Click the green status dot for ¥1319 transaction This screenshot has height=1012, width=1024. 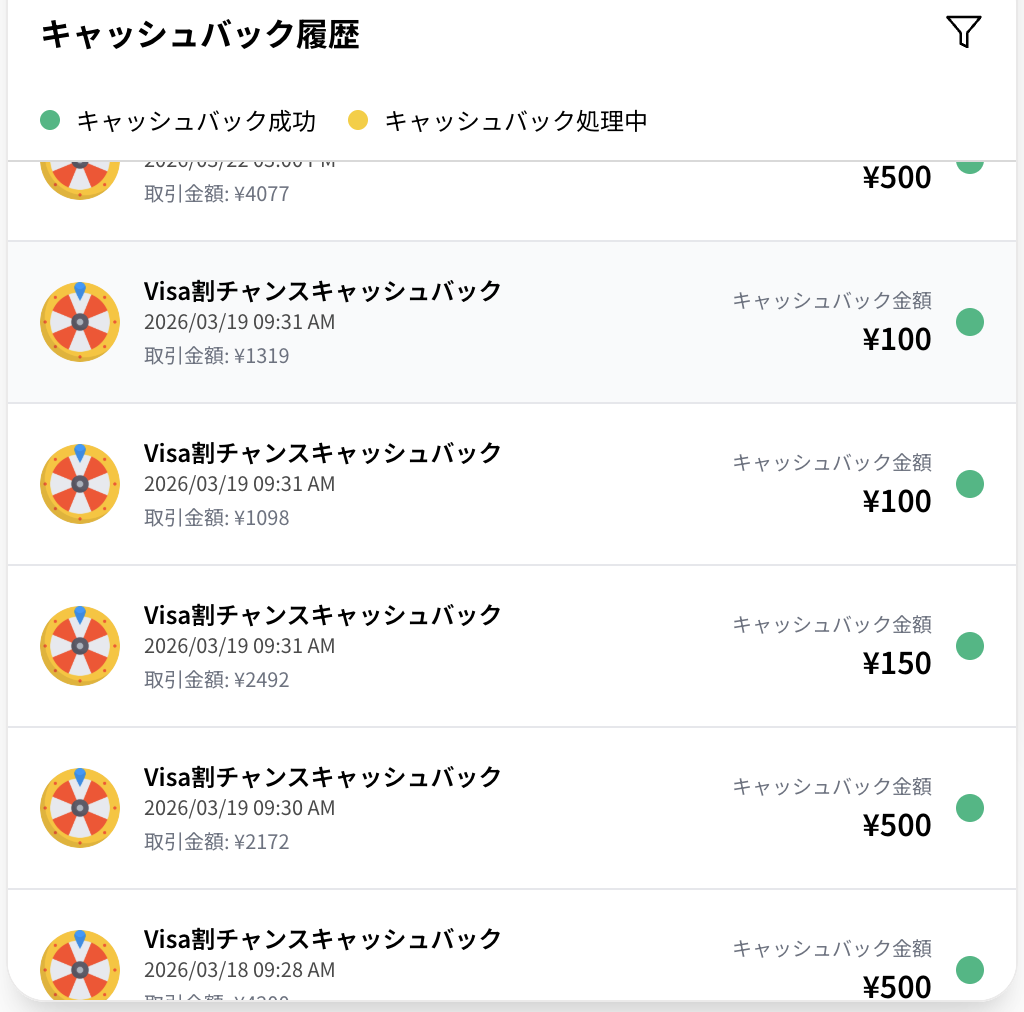coord(970,322)
